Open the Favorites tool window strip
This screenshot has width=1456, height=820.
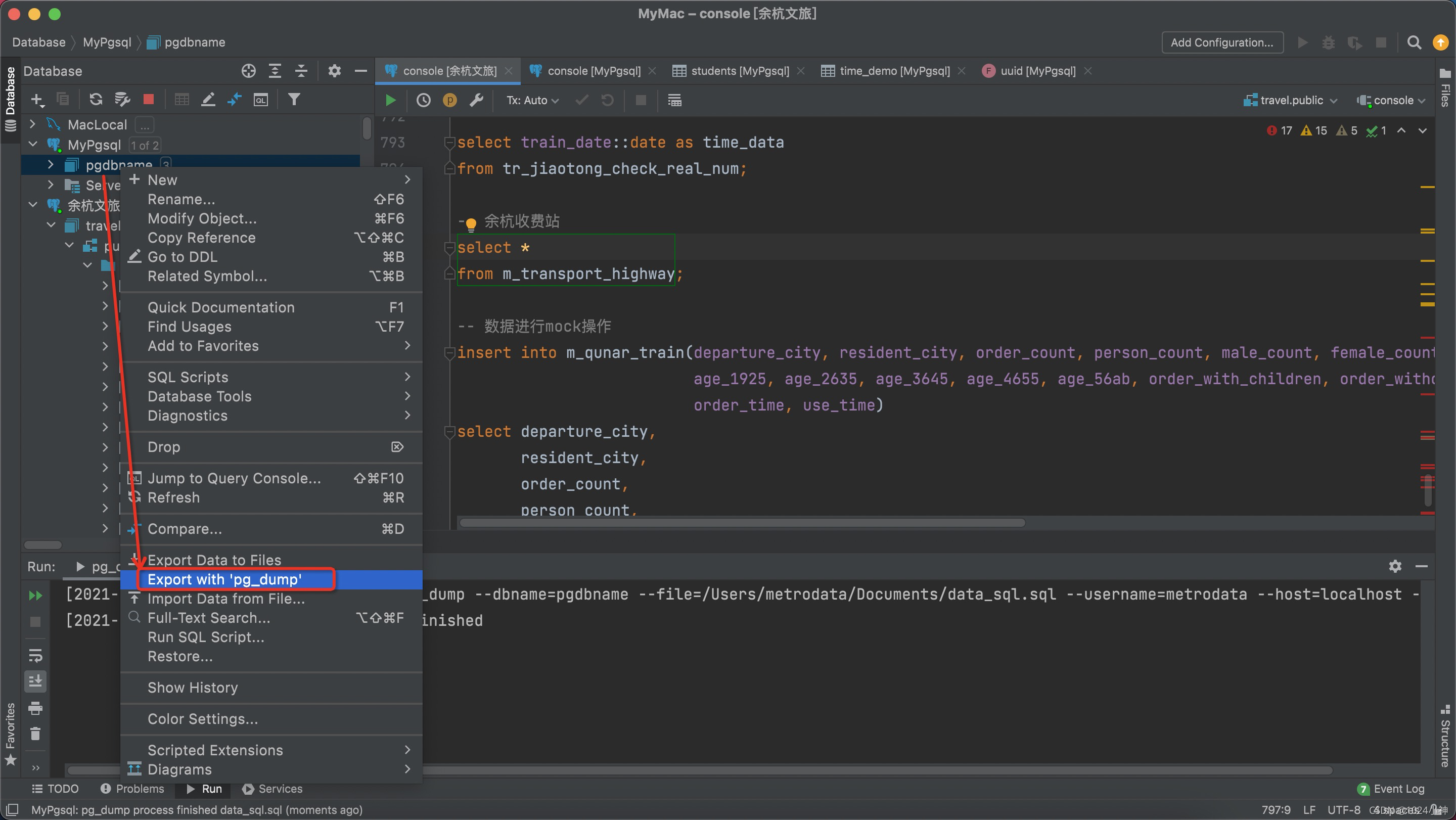coord(10,734)
